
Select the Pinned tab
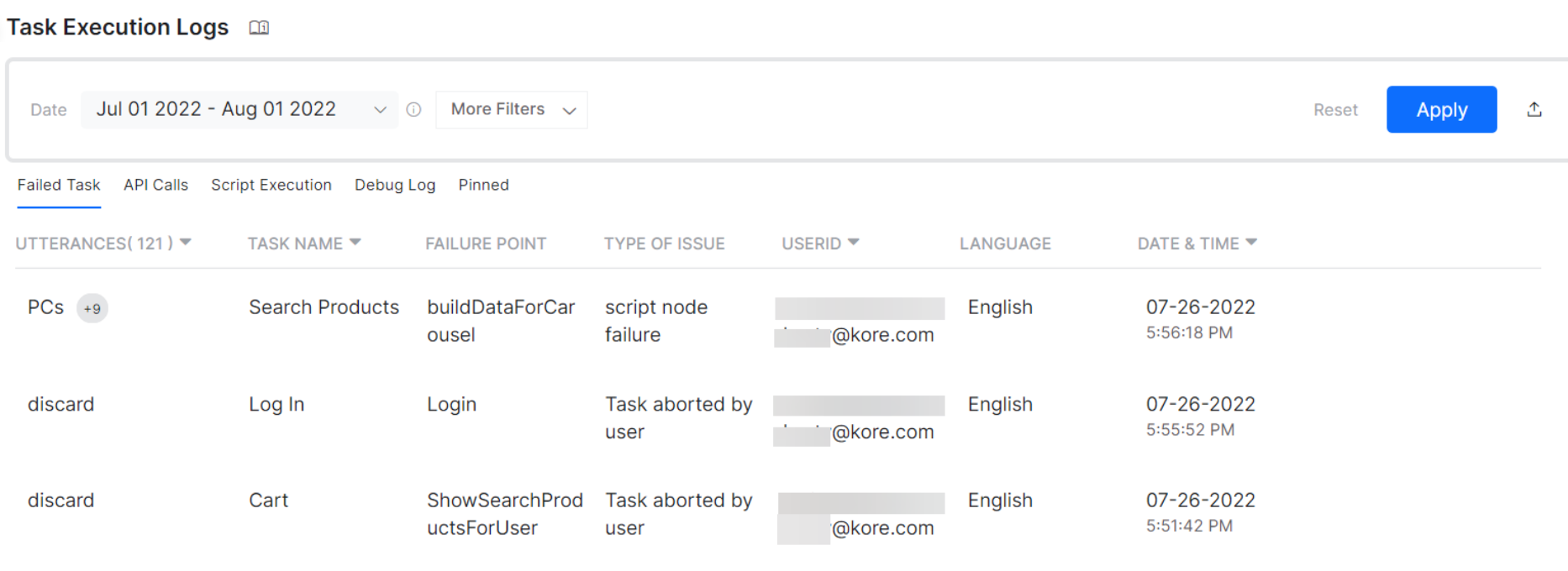(483, 185)
